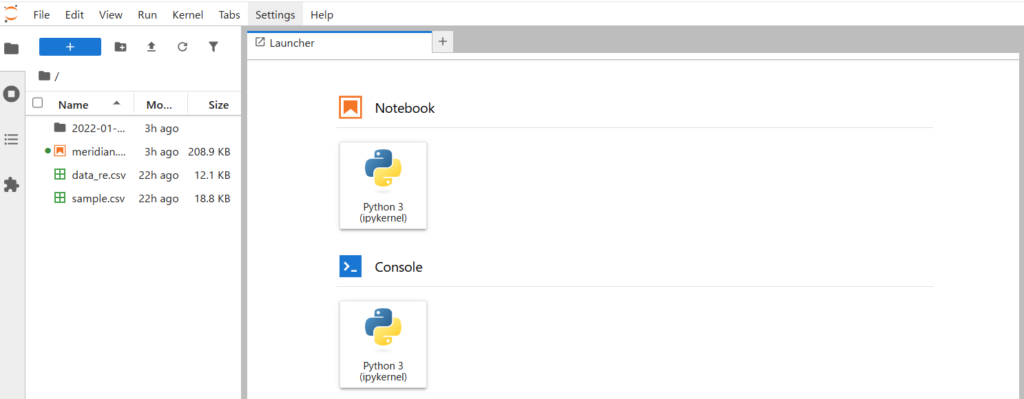Screen dimensions: 1024x399
Task: Show the Table of Contents sidebar icon
Action: 11,139
